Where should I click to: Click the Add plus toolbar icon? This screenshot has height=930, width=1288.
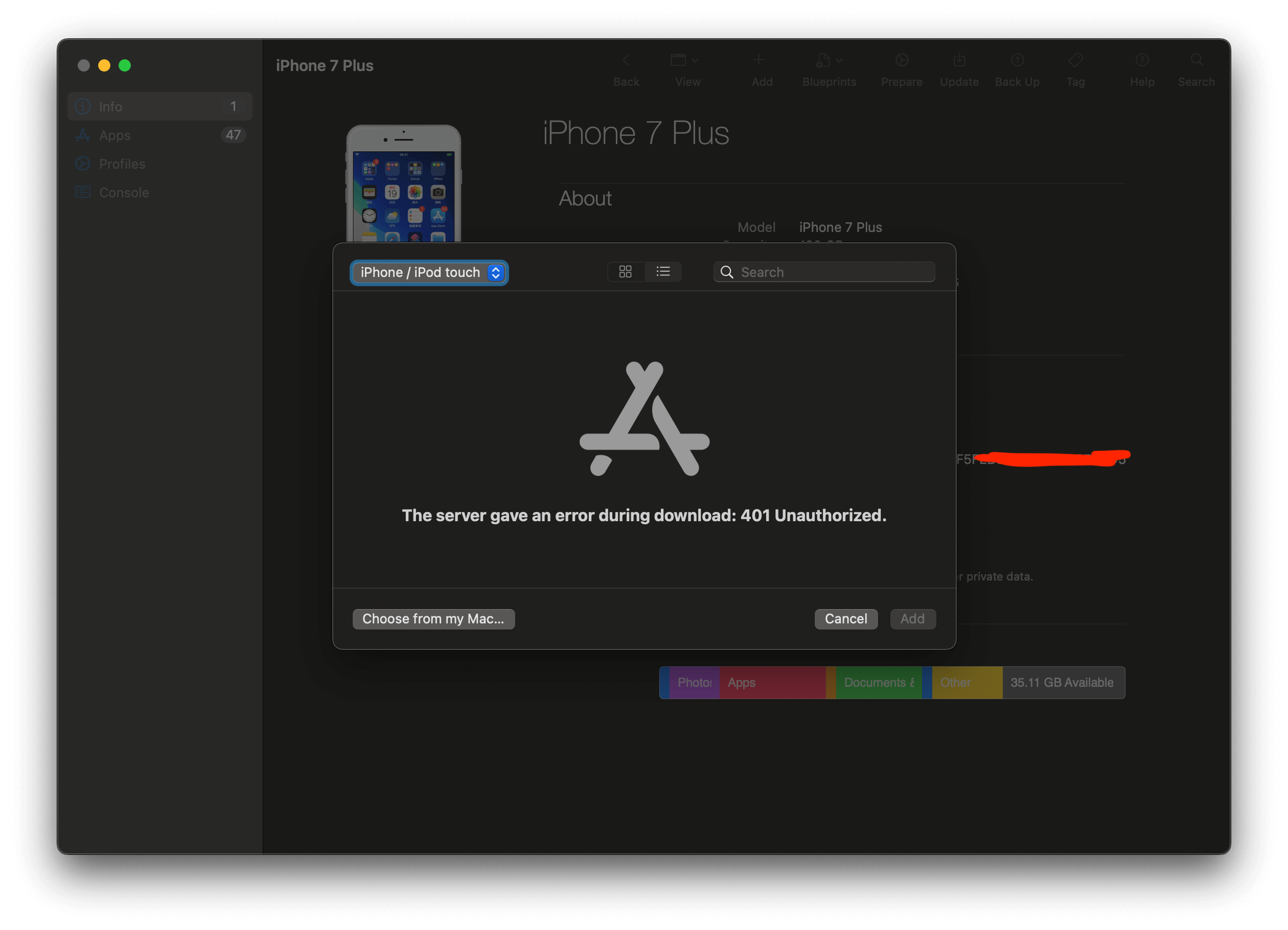coord(758,60)
